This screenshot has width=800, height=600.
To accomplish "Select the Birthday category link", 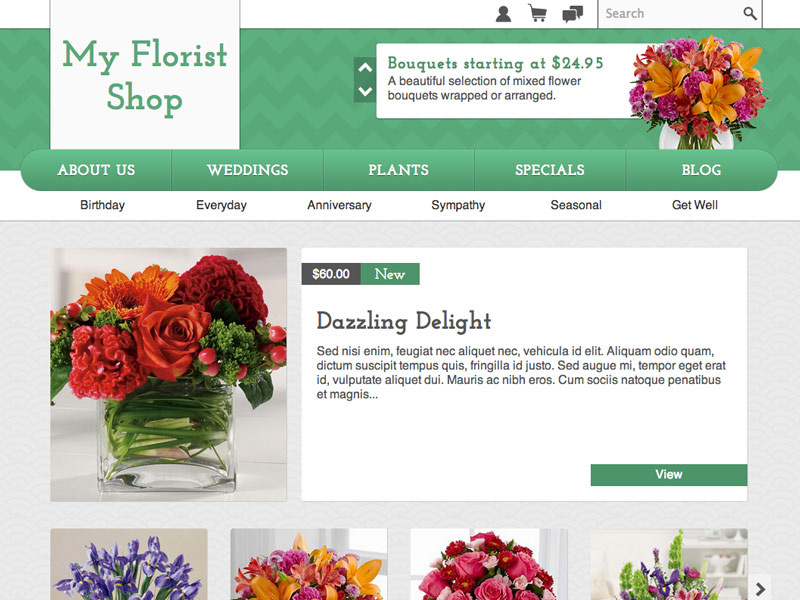I will point(103,205).
